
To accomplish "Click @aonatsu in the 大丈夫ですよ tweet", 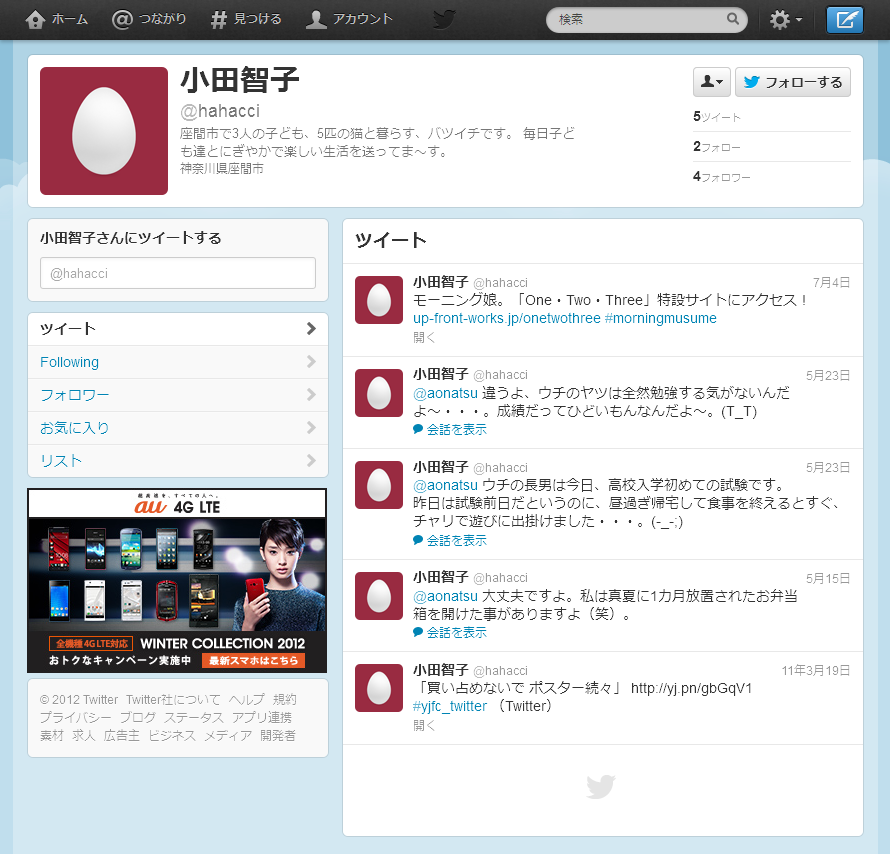I will point(445,596).
